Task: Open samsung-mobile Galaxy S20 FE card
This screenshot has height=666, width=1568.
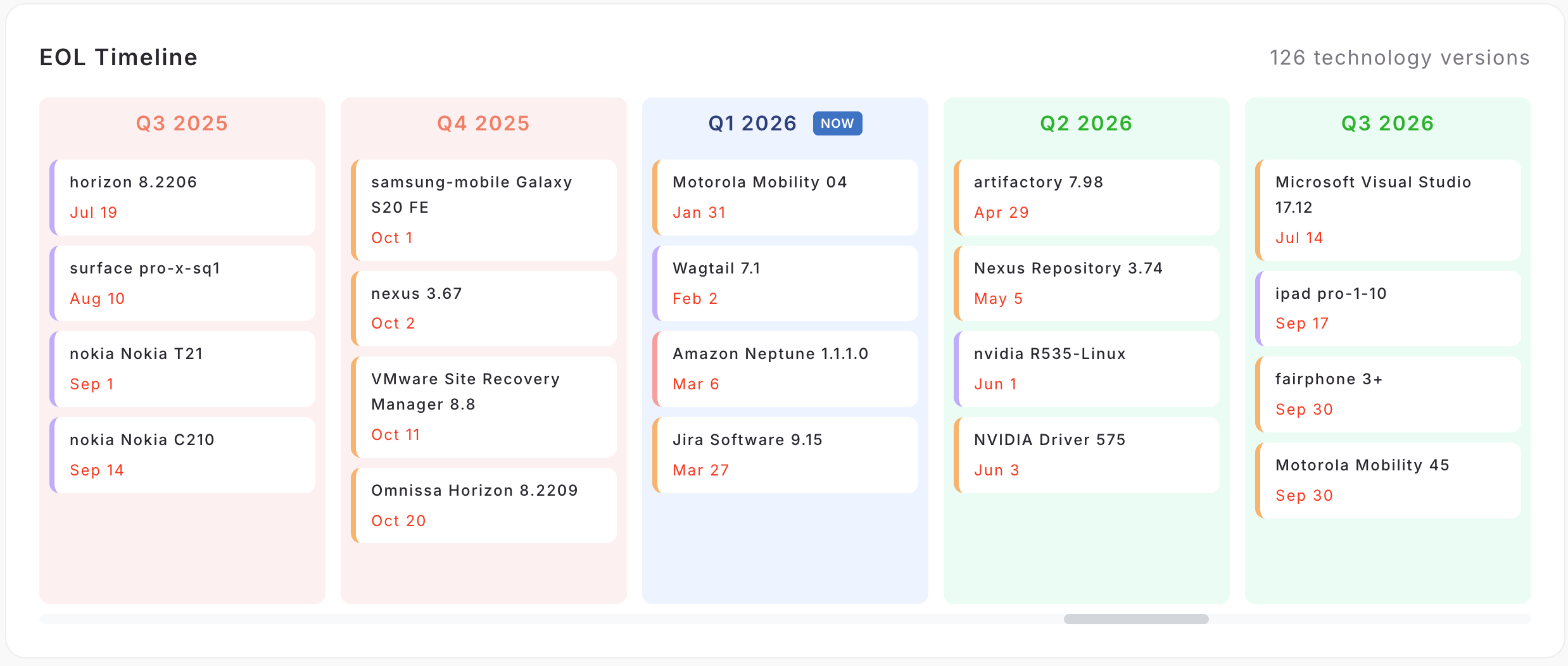Action: click(x=484, y=210)
